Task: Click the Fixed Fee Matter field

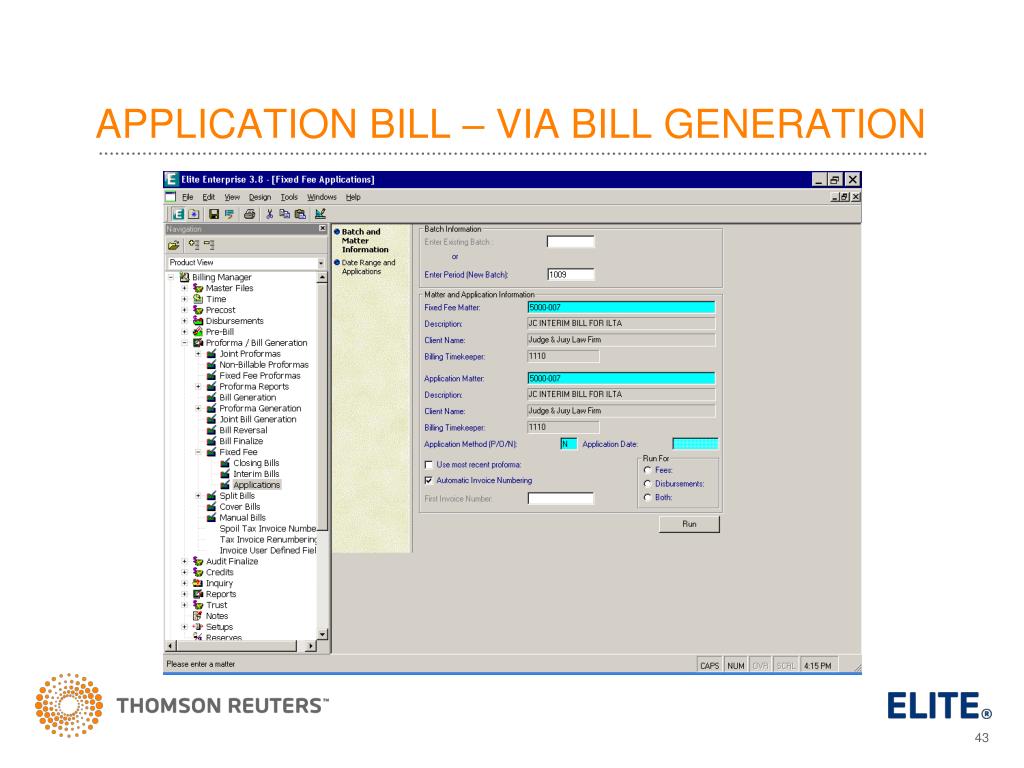Action: pos(621,307)
